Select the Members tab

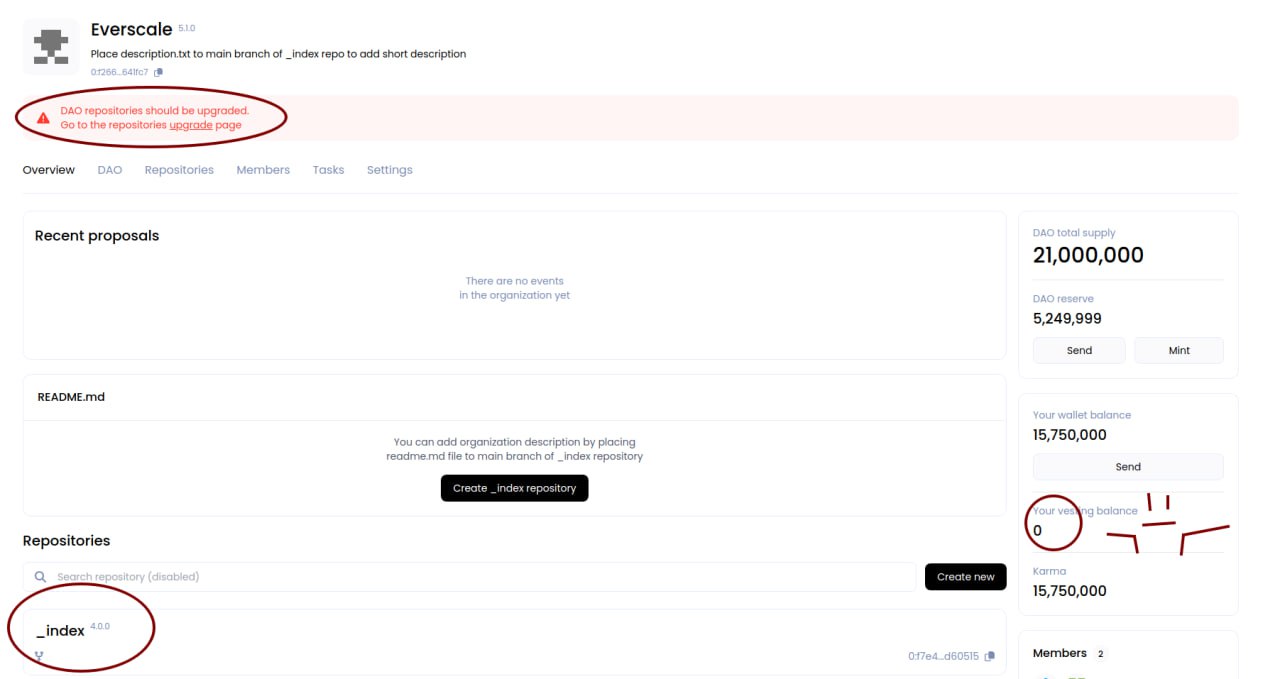coord(263,170)
